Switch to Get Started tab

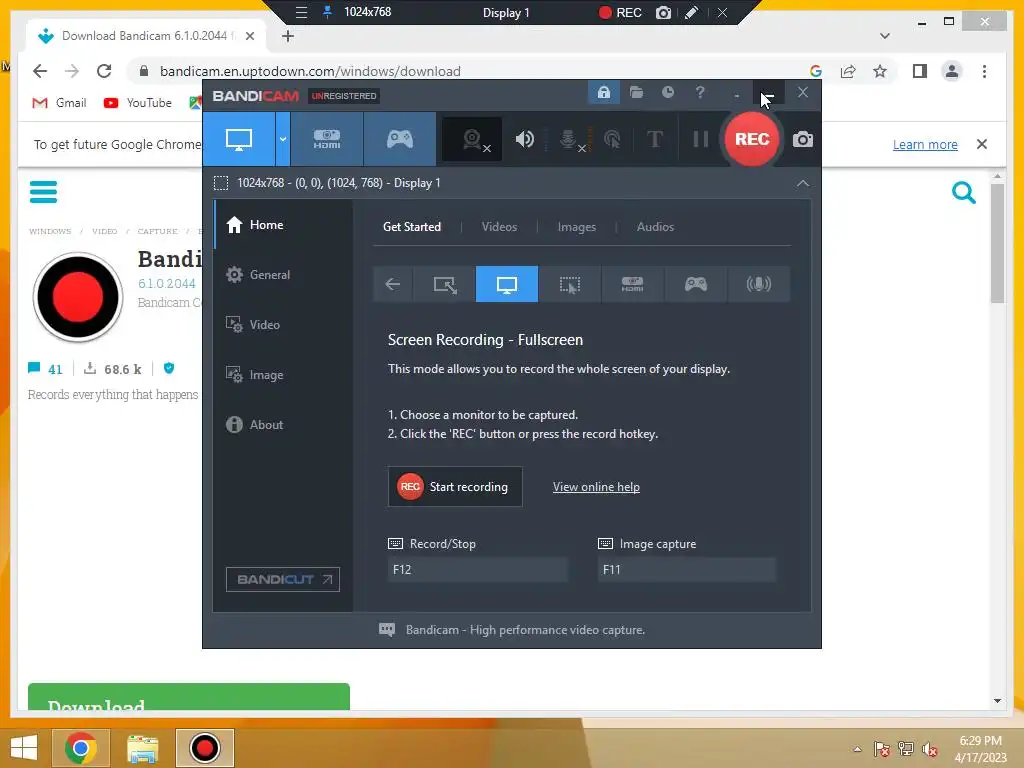[411, 227]
